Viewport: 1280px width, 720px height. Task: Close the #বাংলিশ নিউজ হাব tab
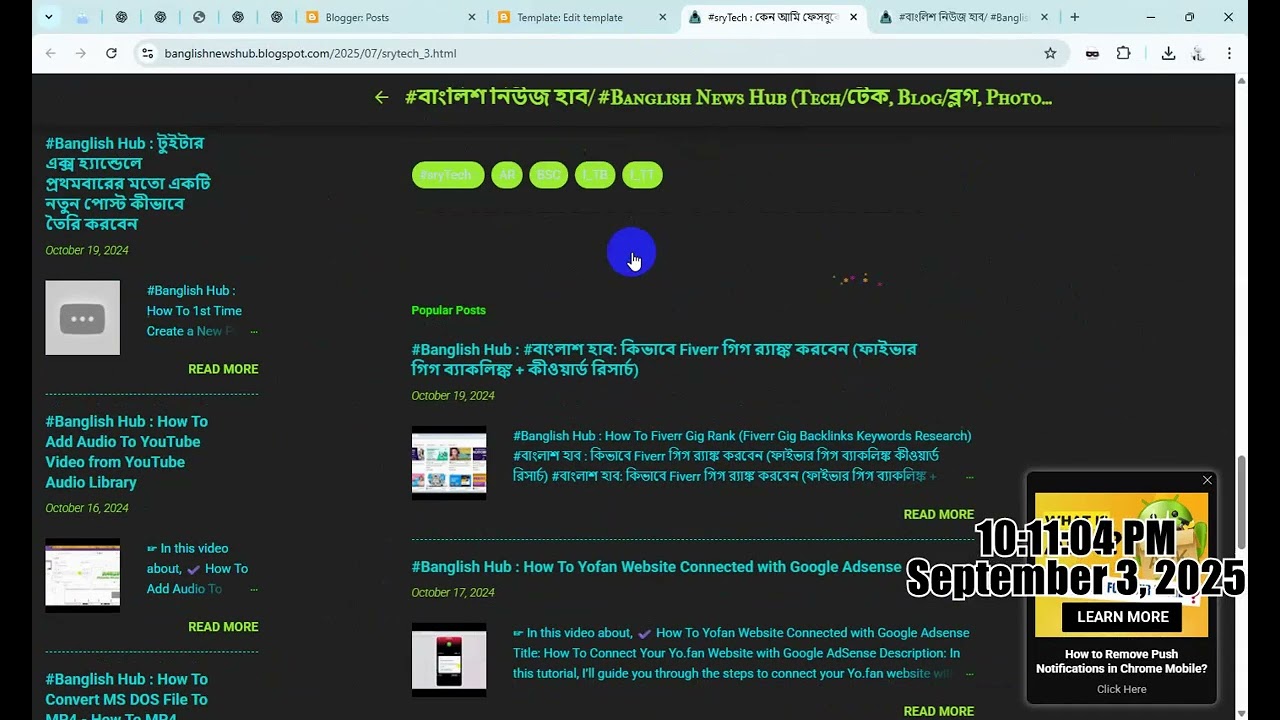coord(1044,17)
